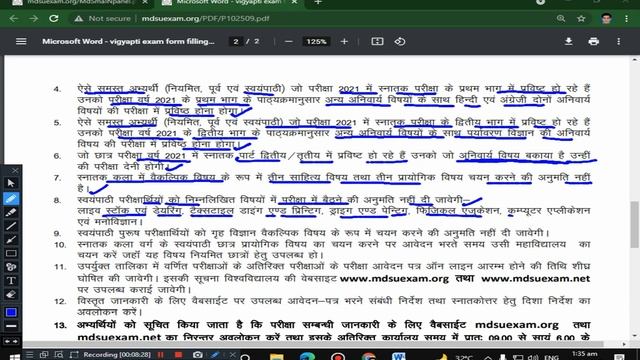Edit the 125% zoom level field

[x=316, y=42]
